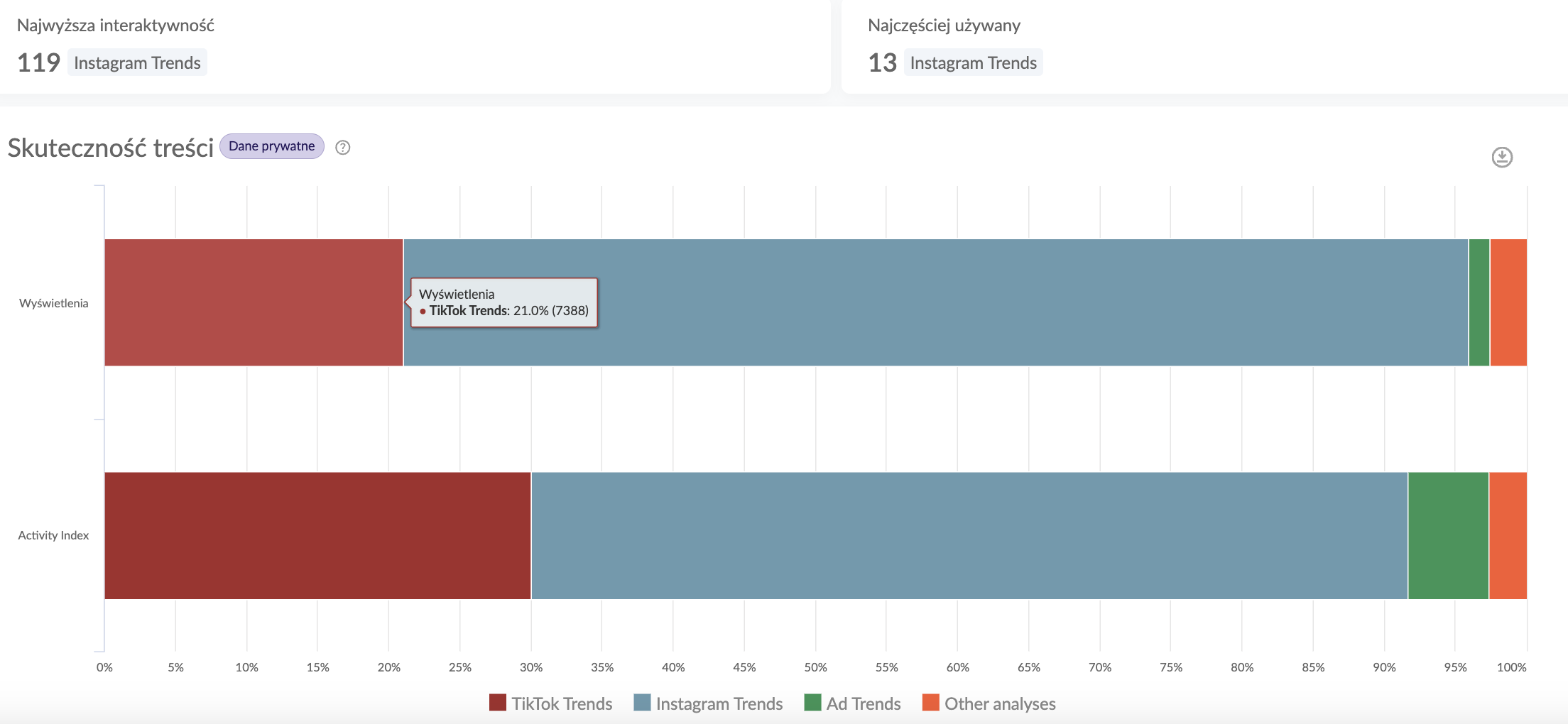Image resolution: width=1568 pixels, height=724 pixels.
Task: Click Instagram Trends tag under Najczęściej używany
Action: pyautogui.click(x=973, y=62)
